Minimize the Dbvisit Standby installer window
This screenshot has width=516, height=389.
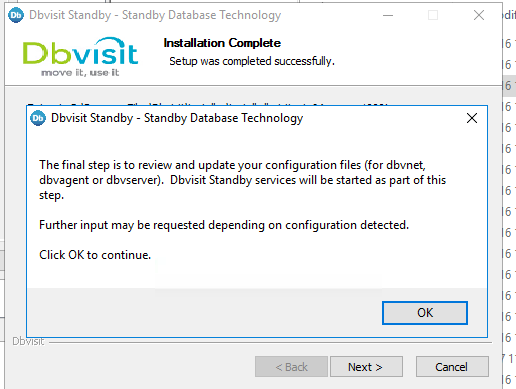point(388,15)
